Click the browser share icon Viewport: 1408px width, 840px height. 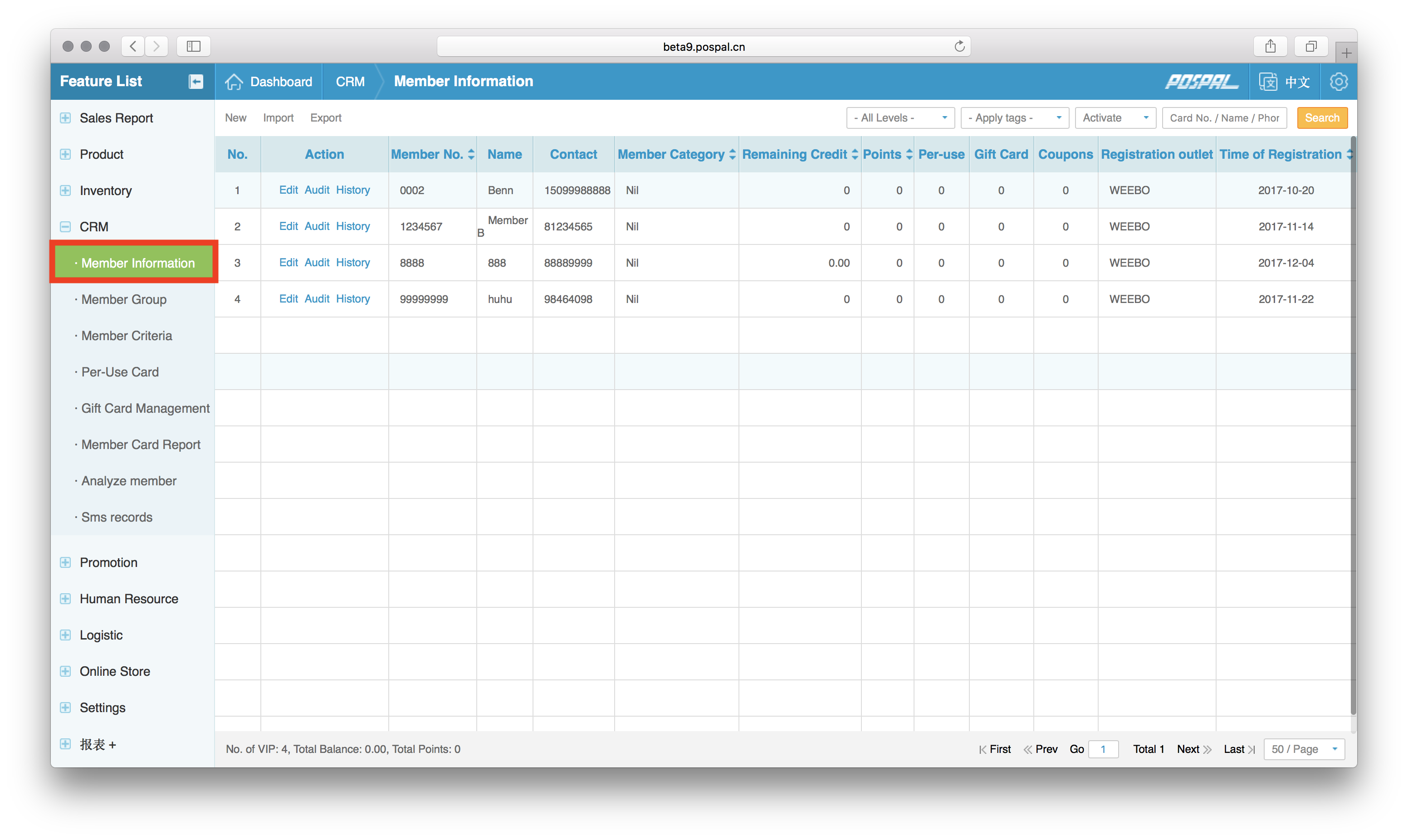[x=1271, y=46]
